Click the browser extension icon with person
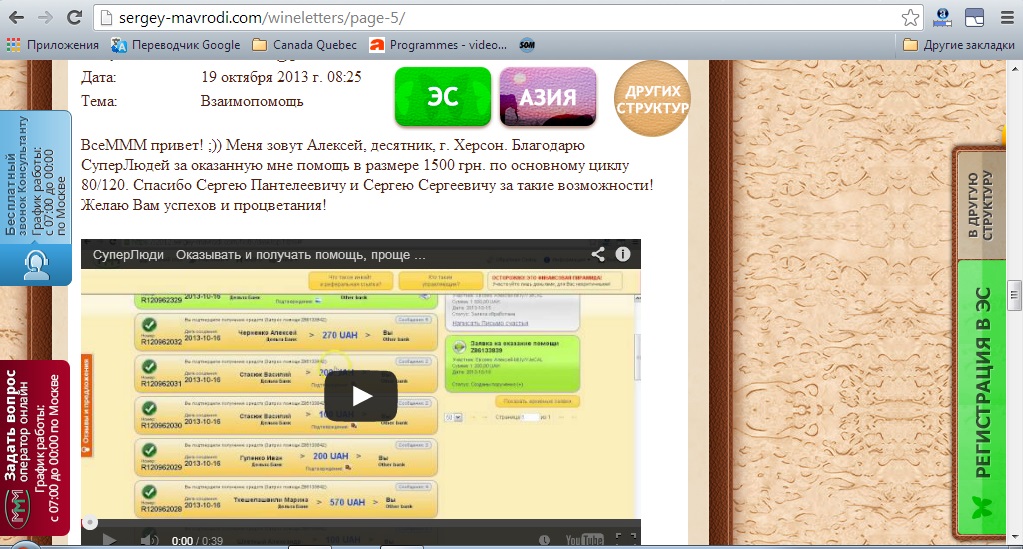The height and width of the screenshot is (549, 1023). (x=942, y=18)
